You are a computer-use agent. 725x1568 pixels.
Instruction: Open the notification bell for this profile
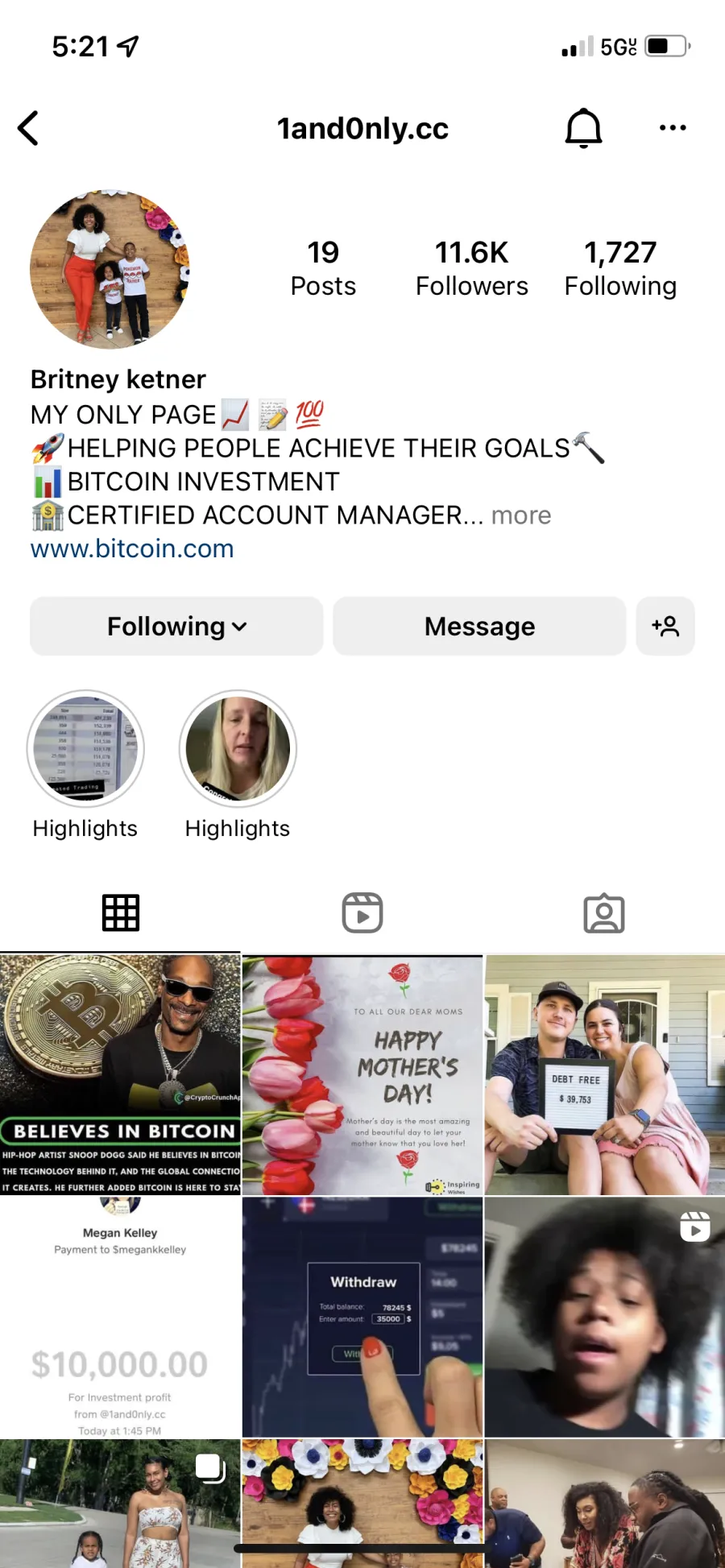click(583, 128)
